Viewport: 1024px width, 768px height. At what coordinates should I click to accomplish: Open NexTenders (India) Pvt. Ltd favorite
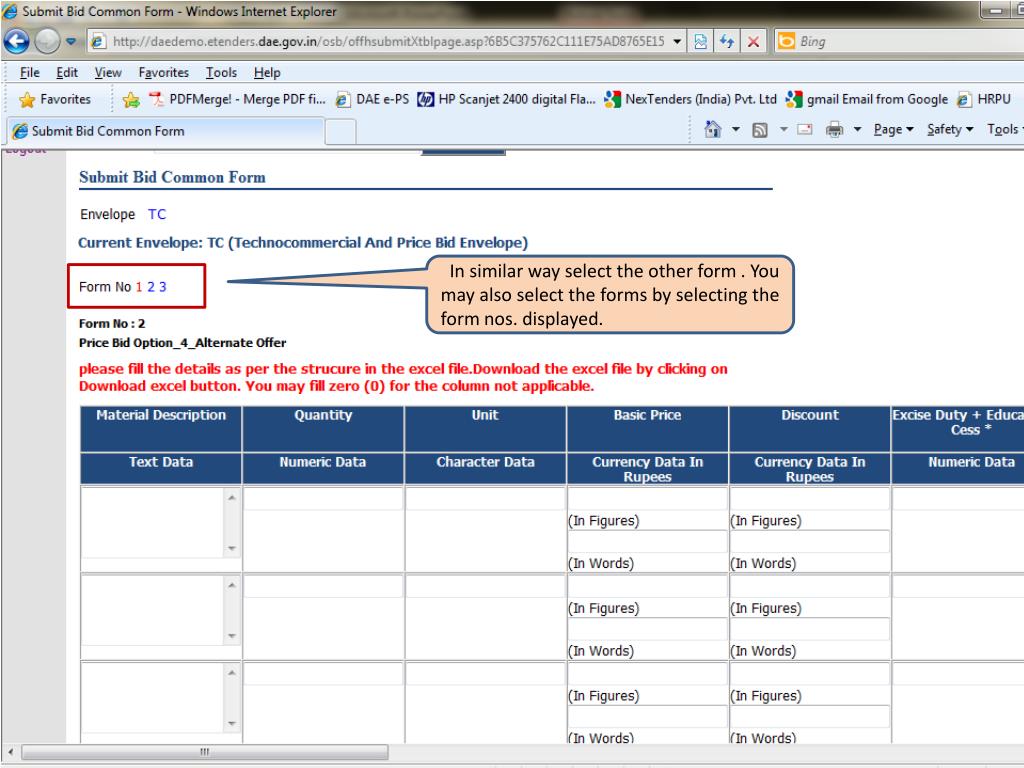click(691, 99)
